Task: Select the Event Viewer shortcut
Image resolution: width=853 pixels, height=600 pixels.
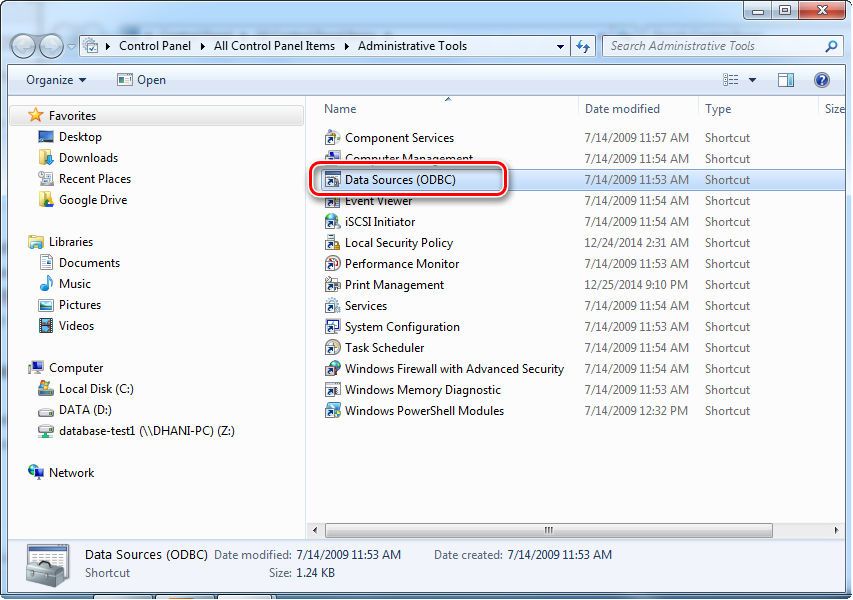Action: click(x=377, y=201)
